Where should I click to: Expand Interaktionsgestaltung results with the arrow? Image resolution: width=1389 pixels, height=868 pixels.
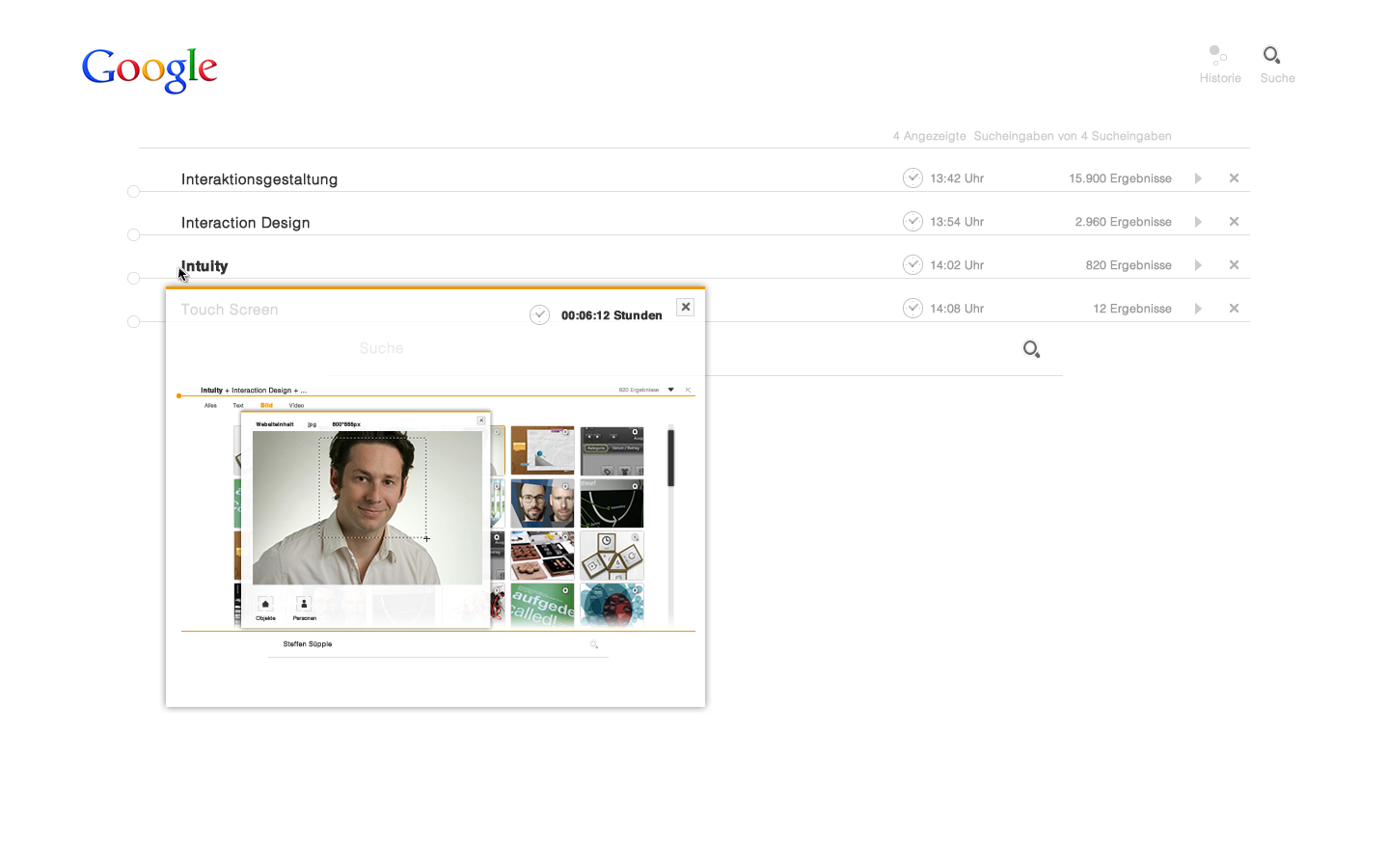pyautogui.click(x=1198, y=178)
